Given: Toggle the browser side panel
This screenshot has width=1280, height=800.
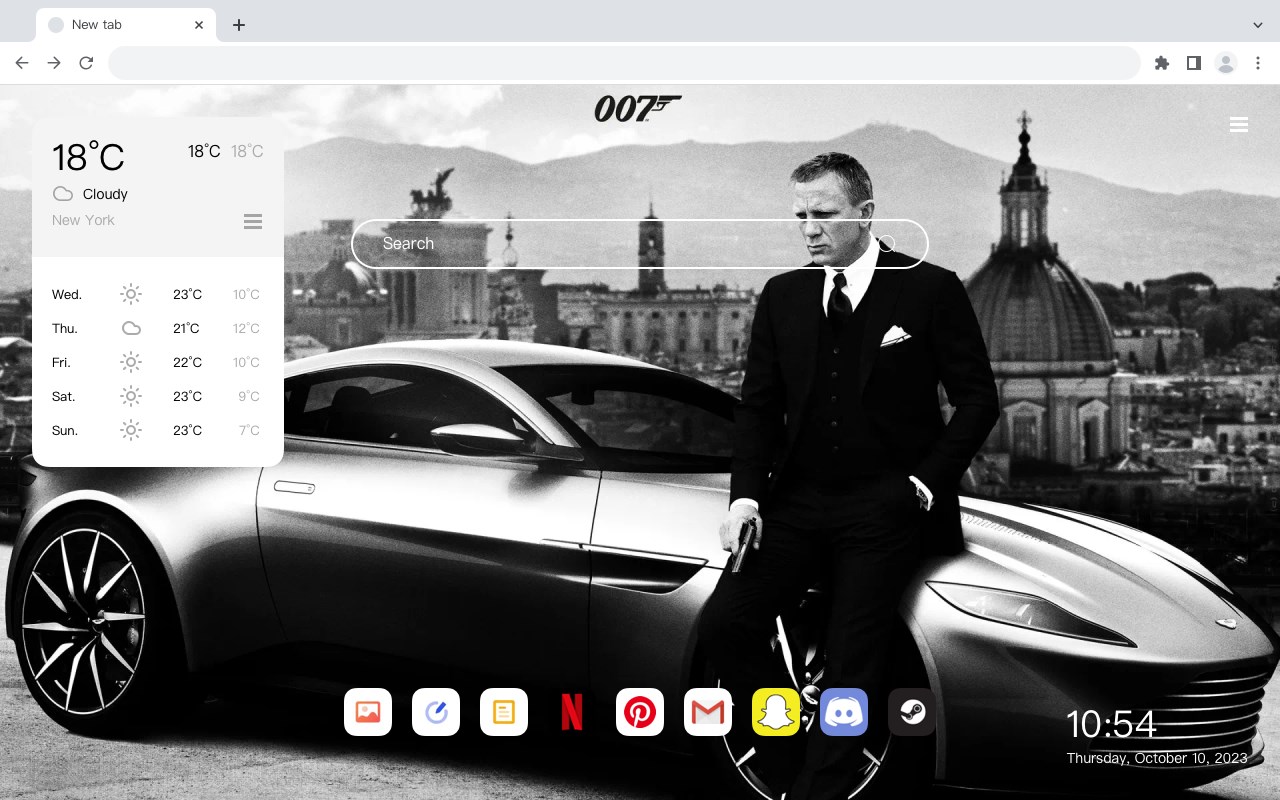Looking at the screenshot, I should tap(1193, 63).
